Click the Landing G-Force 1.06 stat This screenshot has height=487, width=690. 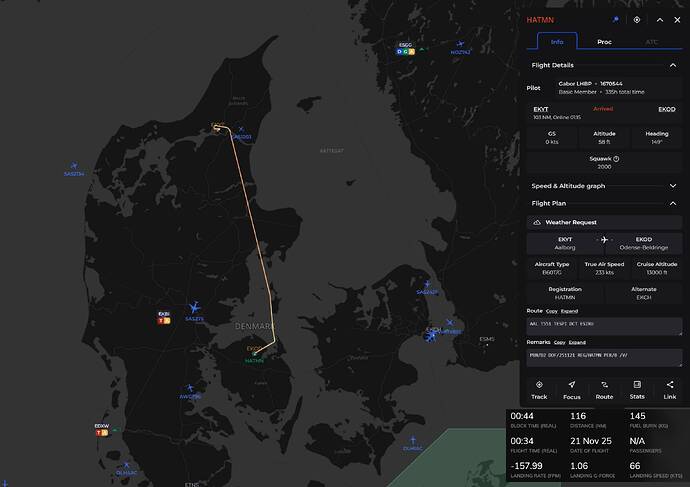point(592,470)
